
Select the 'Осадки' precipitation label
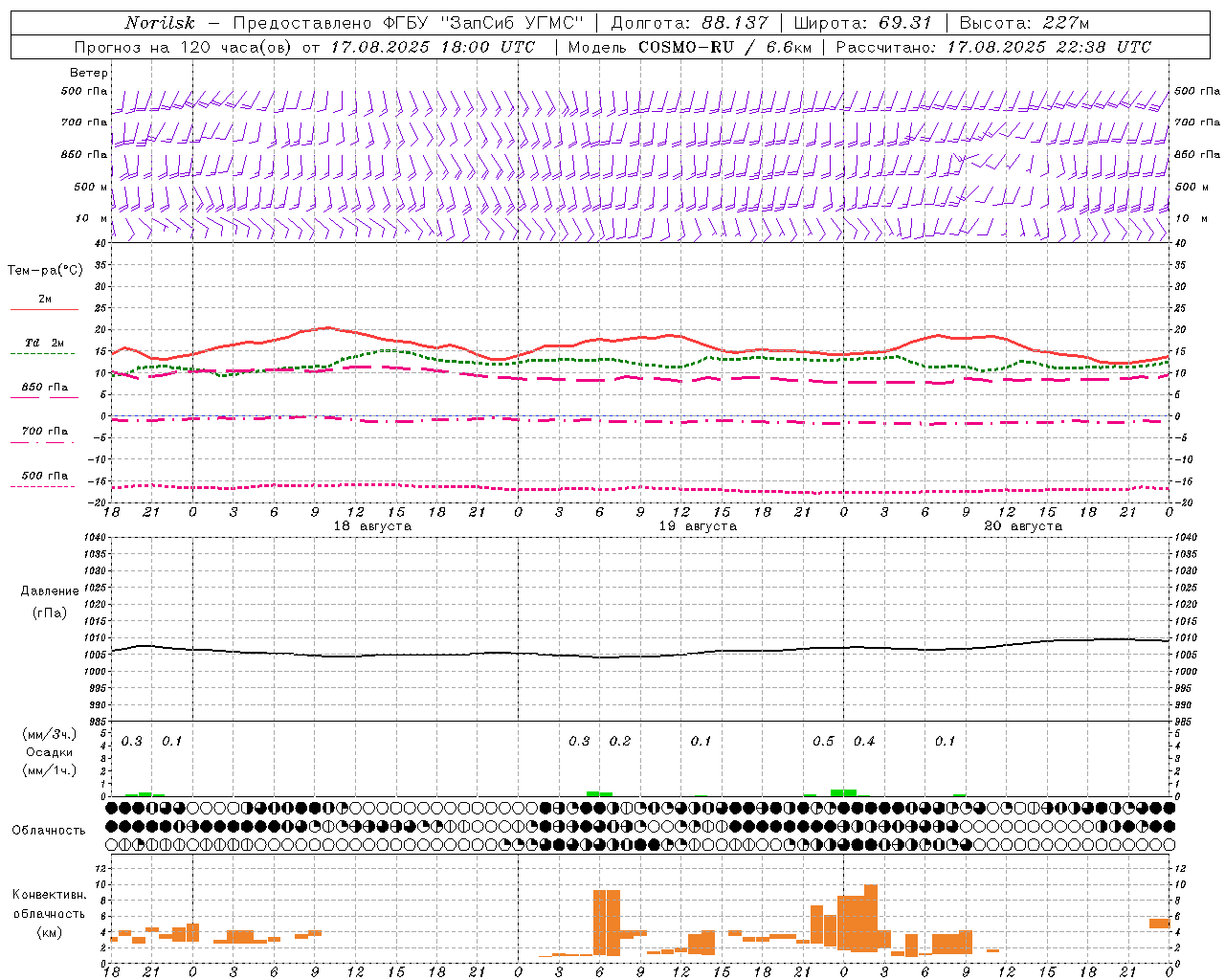[x=50, y=752]
